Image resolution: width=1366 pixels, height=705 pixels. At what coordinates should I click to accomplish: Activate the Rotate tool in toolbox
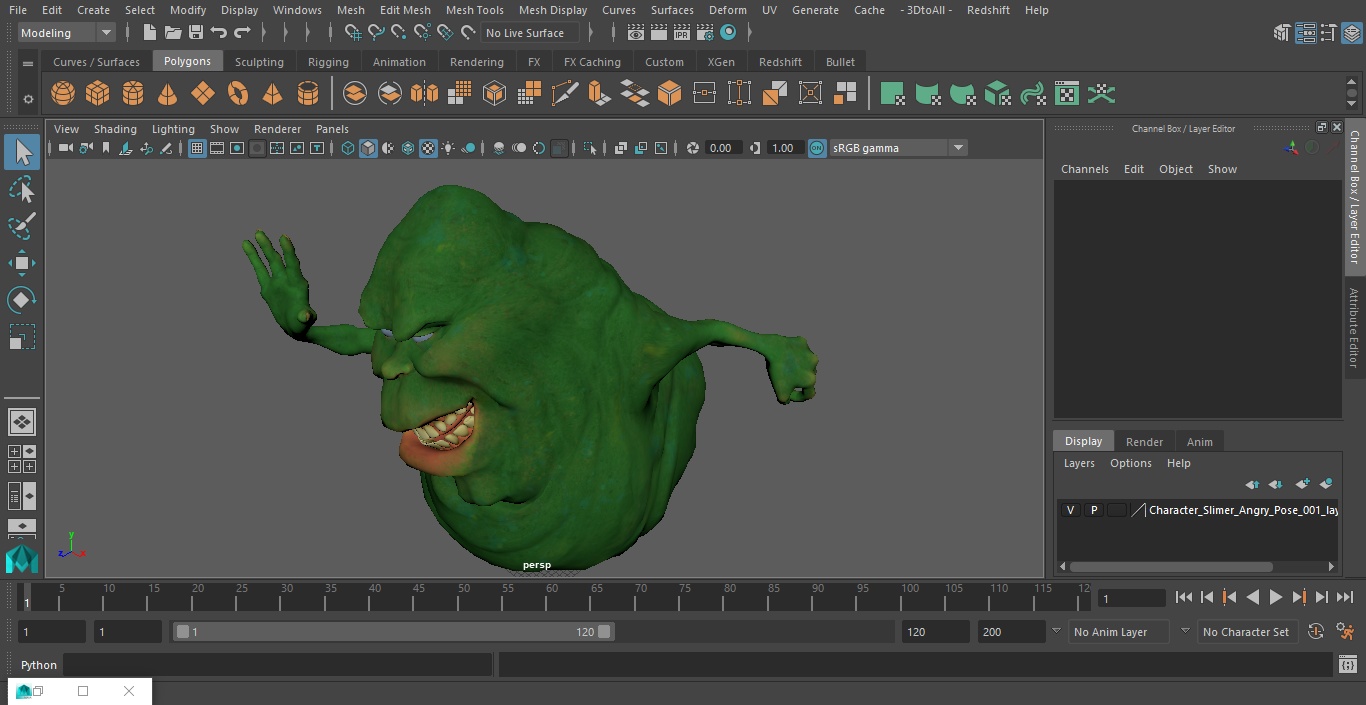click(x=21, y=300)
